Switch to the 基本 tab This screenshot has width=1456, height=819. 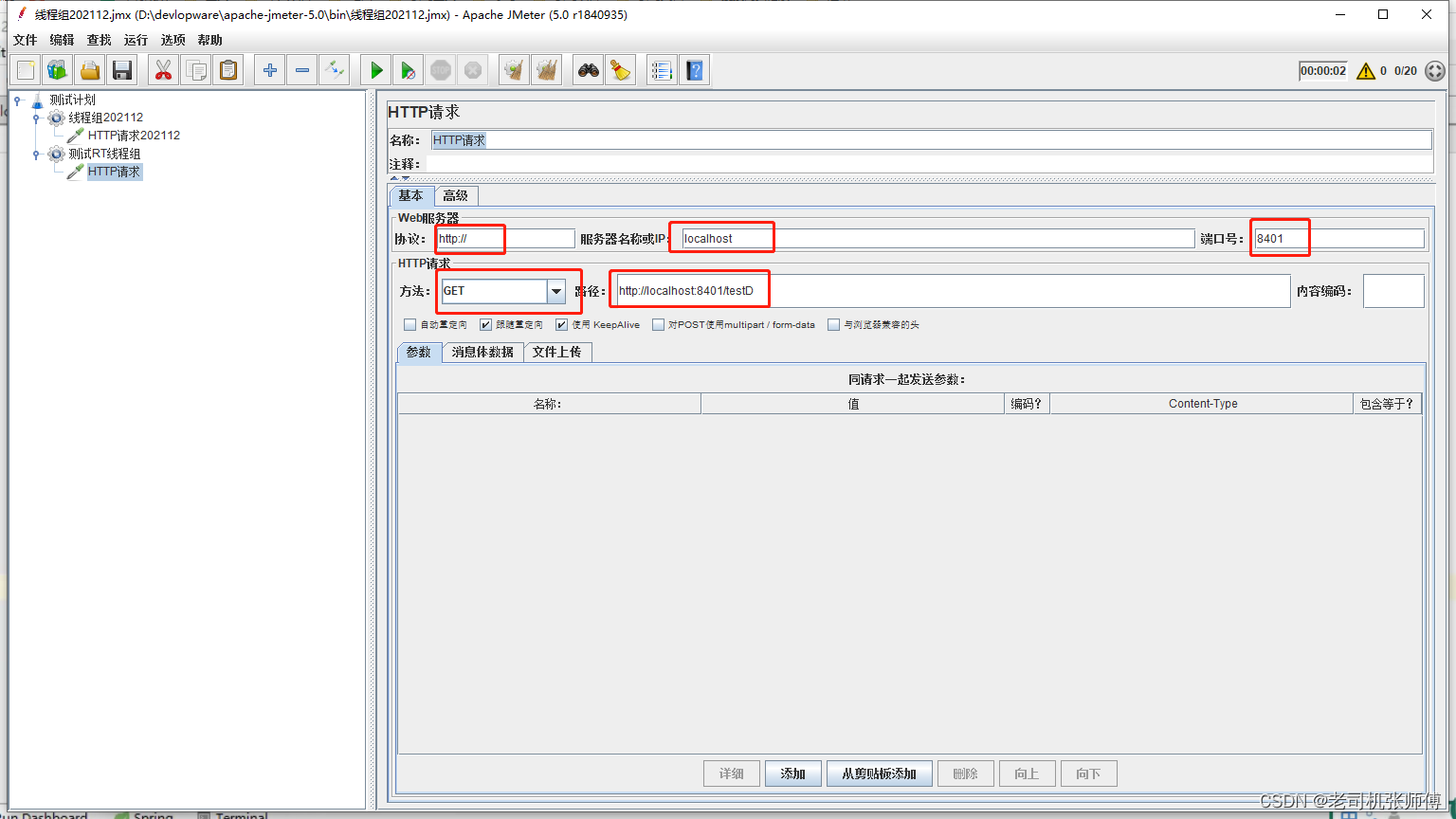click(411, 195)
